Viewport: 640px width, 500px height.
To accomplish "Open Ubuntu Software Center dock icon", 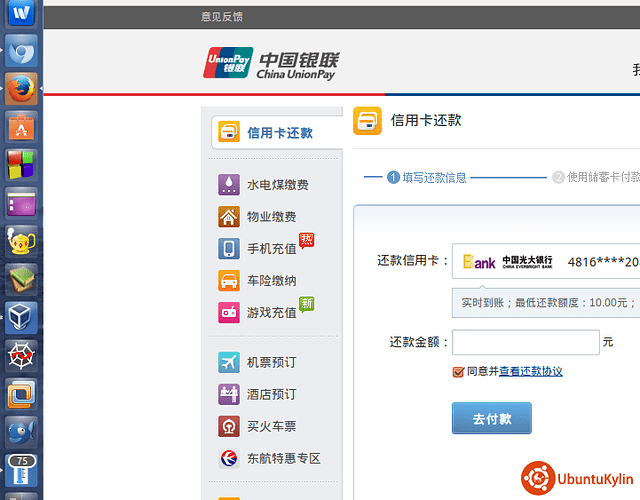I will point(21,127).
